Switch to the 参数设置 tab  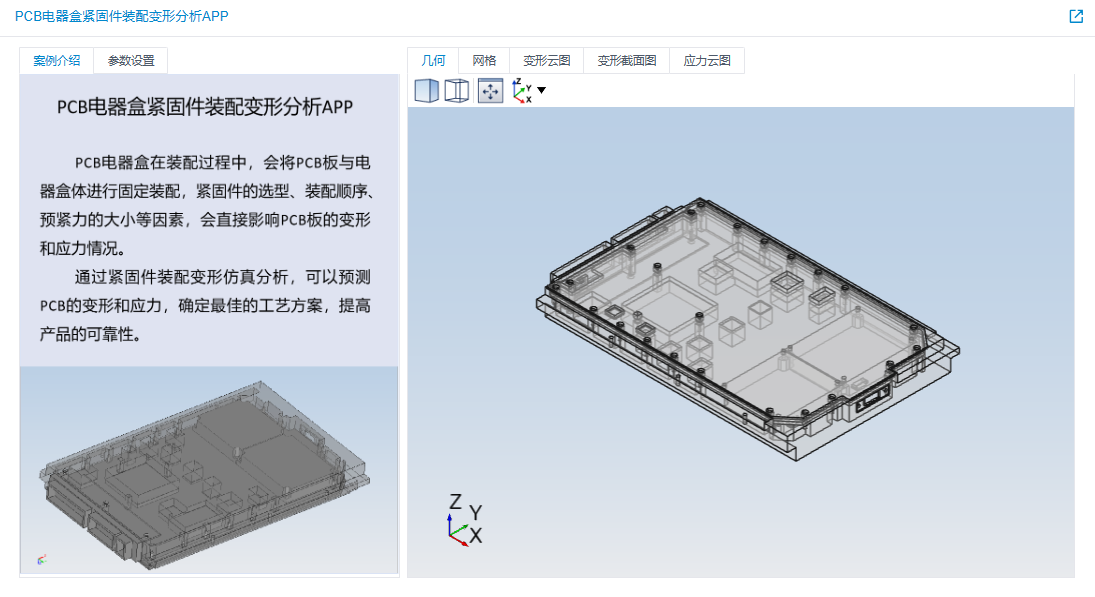131,61
